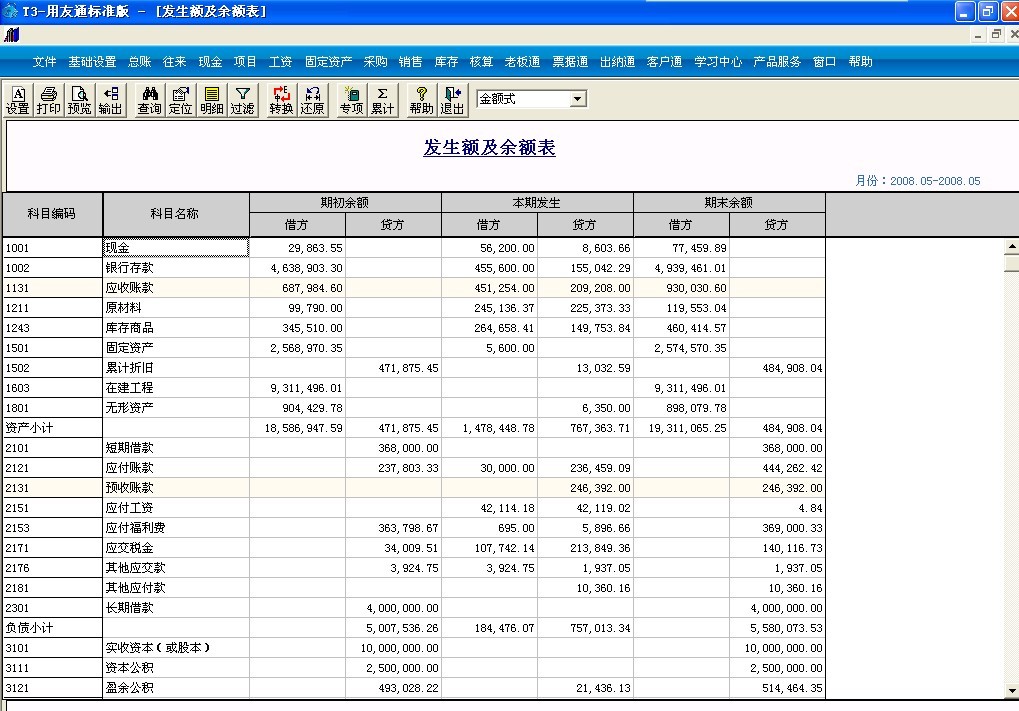Open the 工资 menu
This screenshot has width=1019, height=711.
tap(281, 62)
